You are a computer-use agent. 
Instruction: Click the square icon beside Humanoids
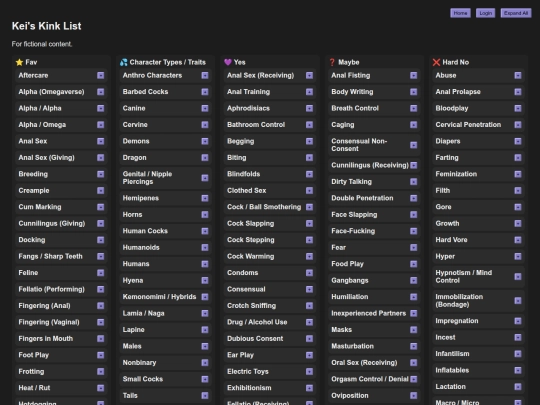point(205,247)
